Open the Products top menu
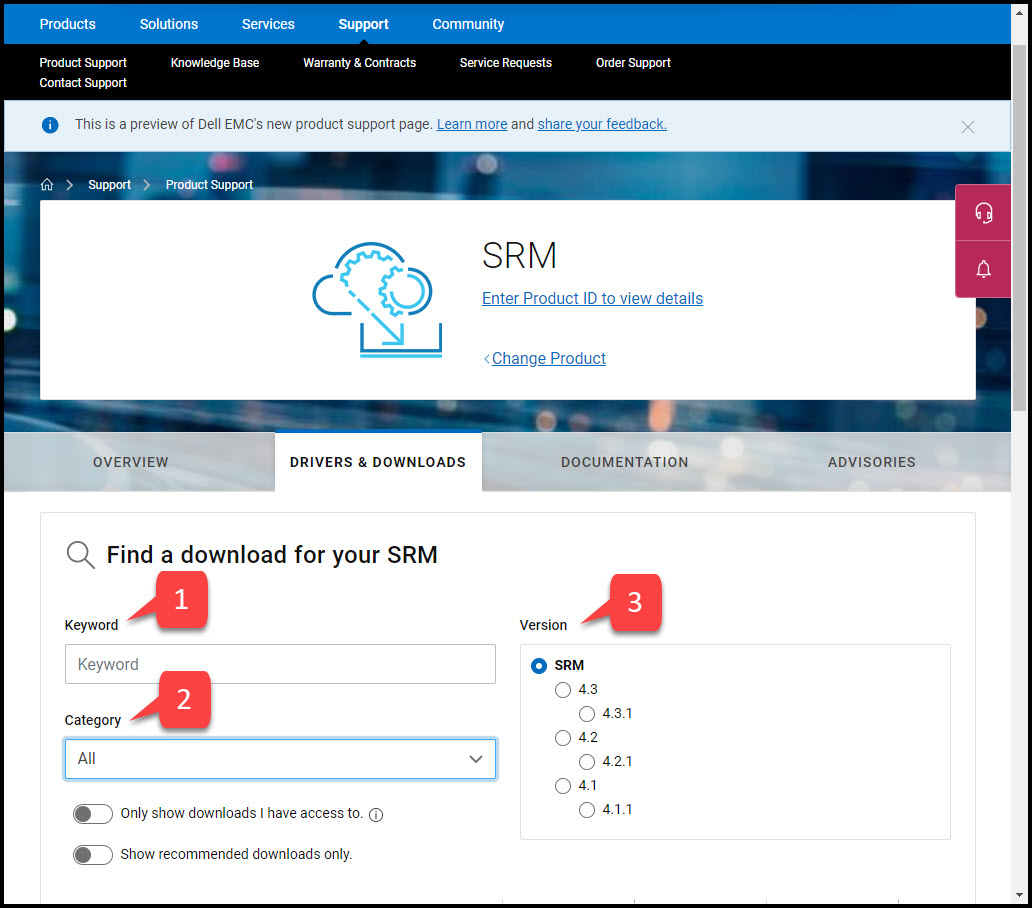Screen dimensions: 1032x908 (68, 24)
